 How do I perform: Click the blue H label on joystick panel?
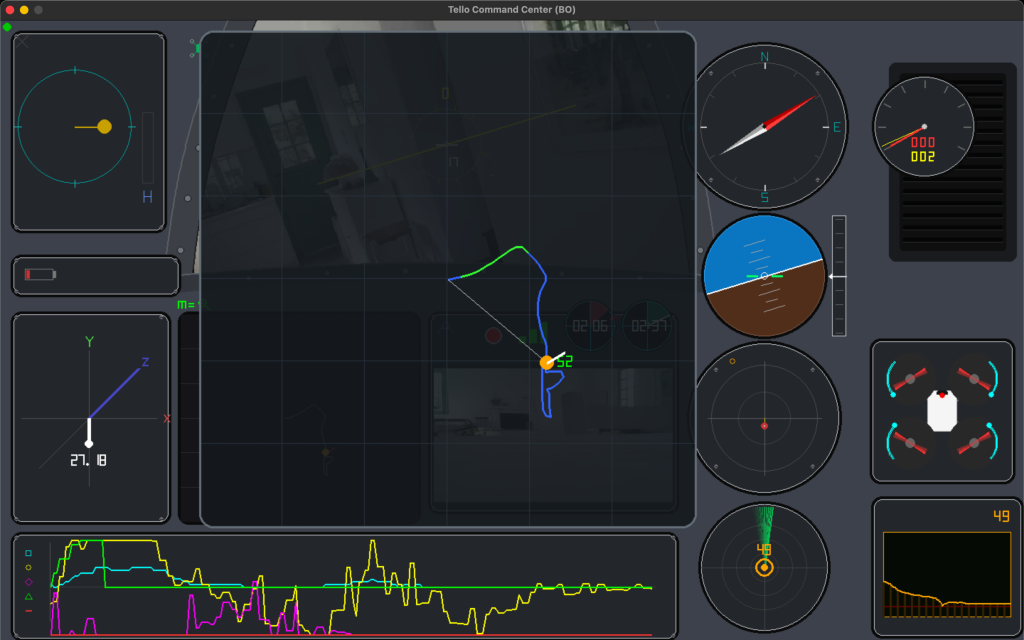click(x=147, y=198)
